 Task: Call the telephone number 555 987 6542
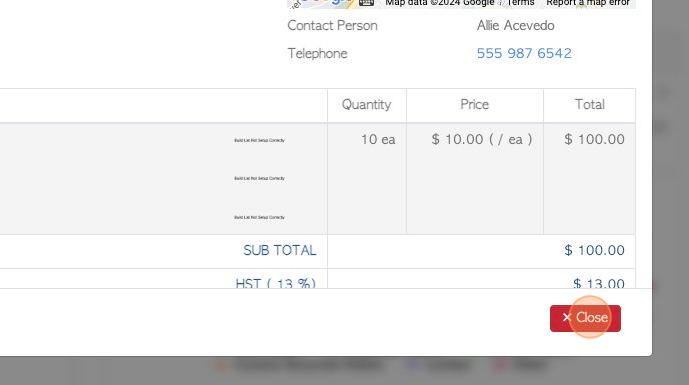coord(524,53)
